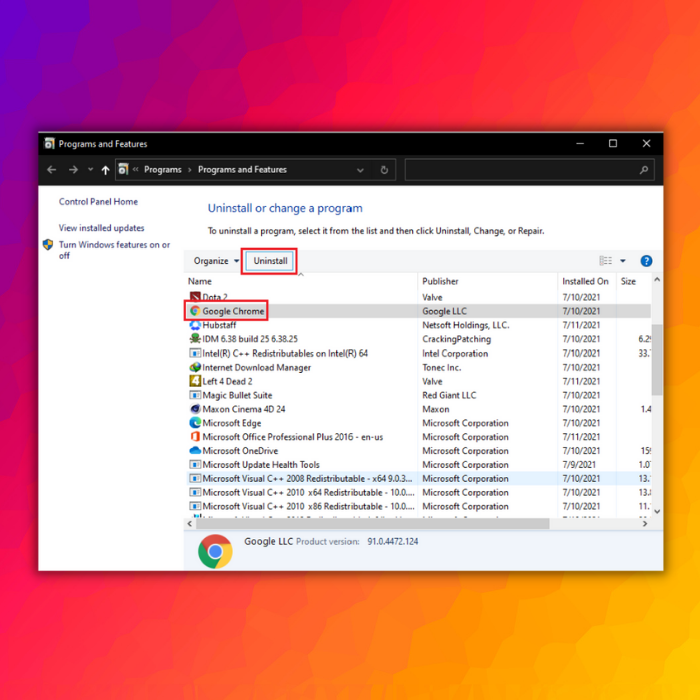
Task: Click 7/9/2021 installed date cell
Action: [579, 465]
